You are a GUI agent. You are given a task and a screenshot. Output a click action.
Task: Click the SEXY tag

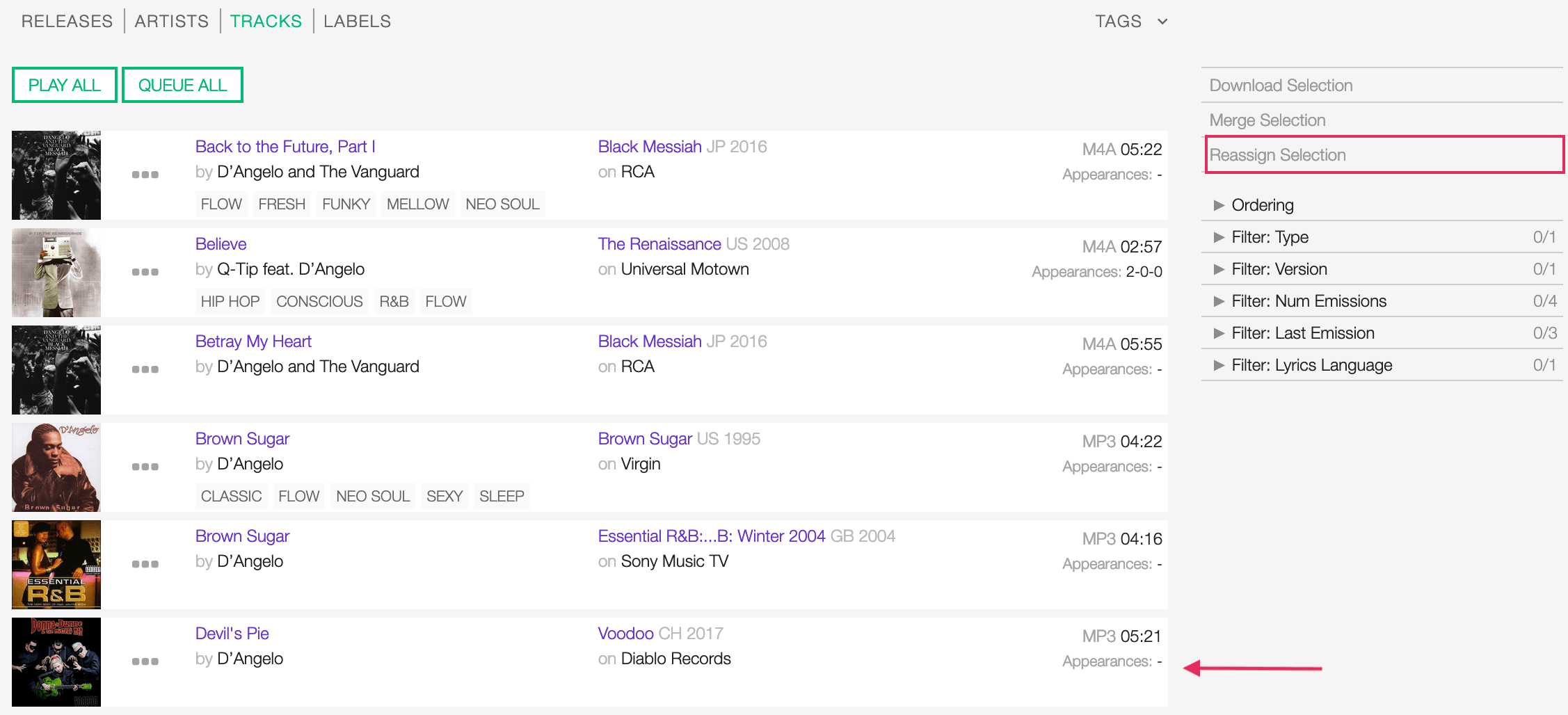pos(445,496)
